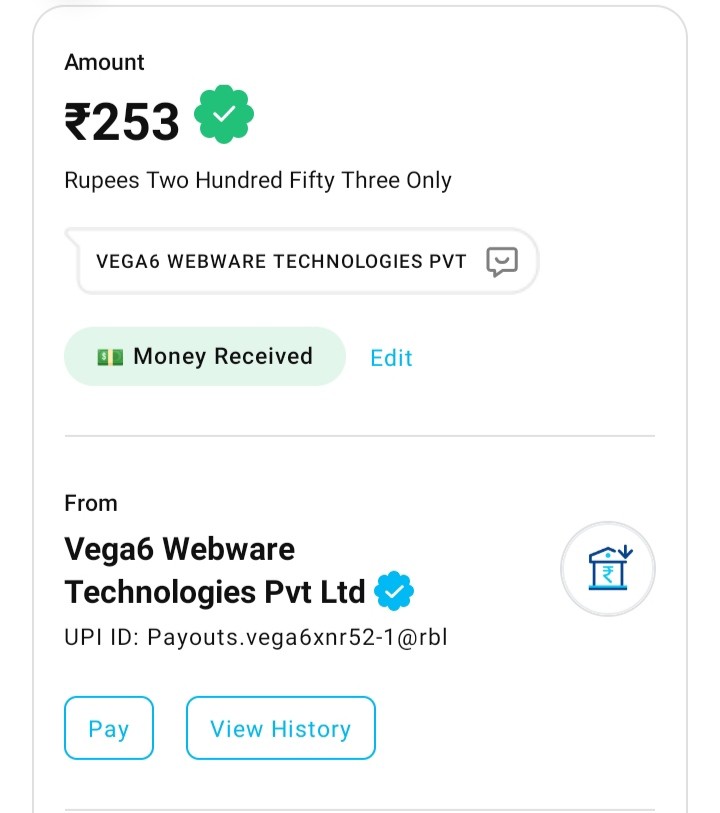Tap the Amount heading label
720x813 pixels.
point(104,62)
